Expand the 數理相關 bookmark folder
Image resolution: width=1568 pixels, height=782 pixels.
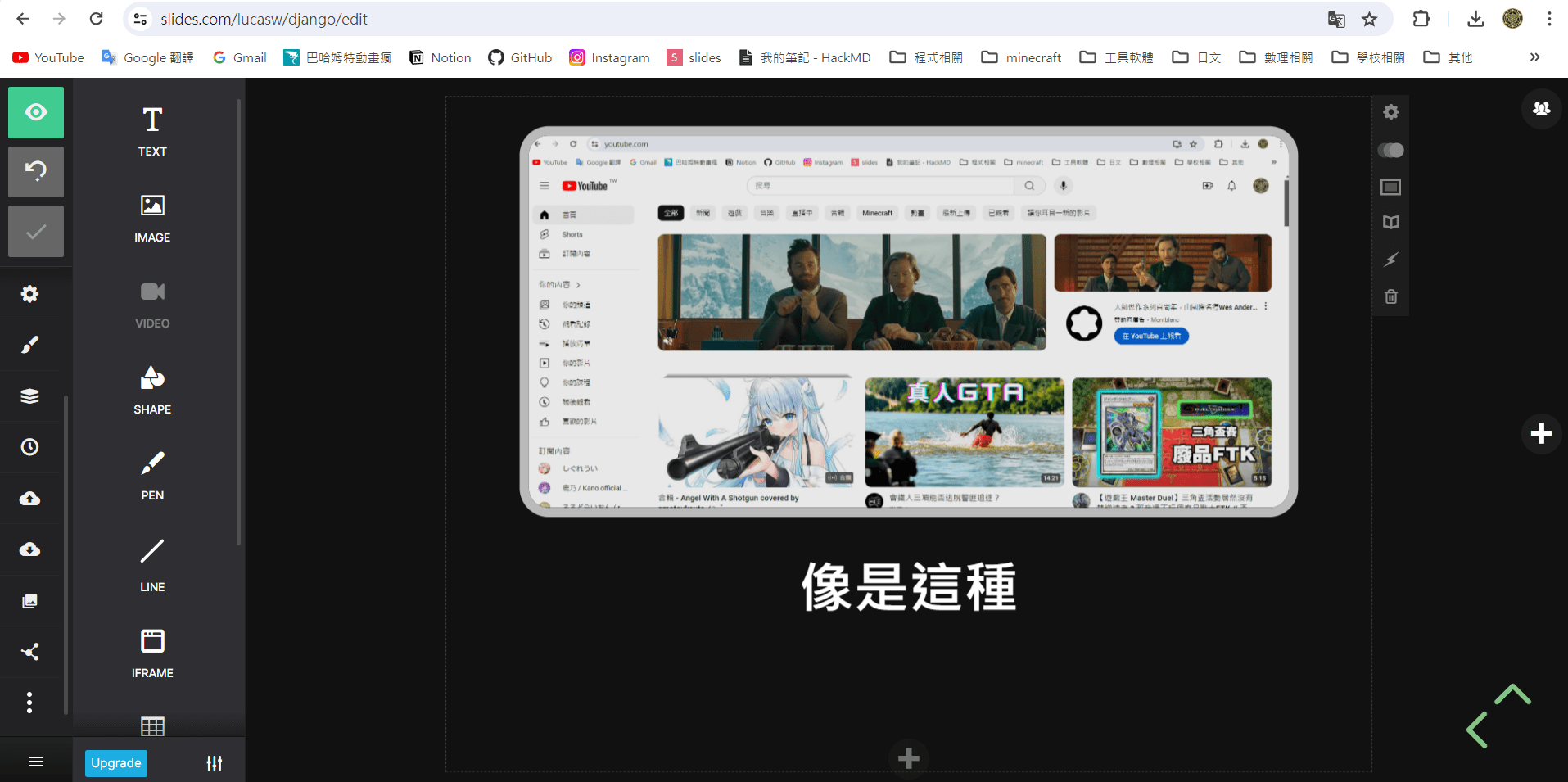click(x=1276, y=57)
